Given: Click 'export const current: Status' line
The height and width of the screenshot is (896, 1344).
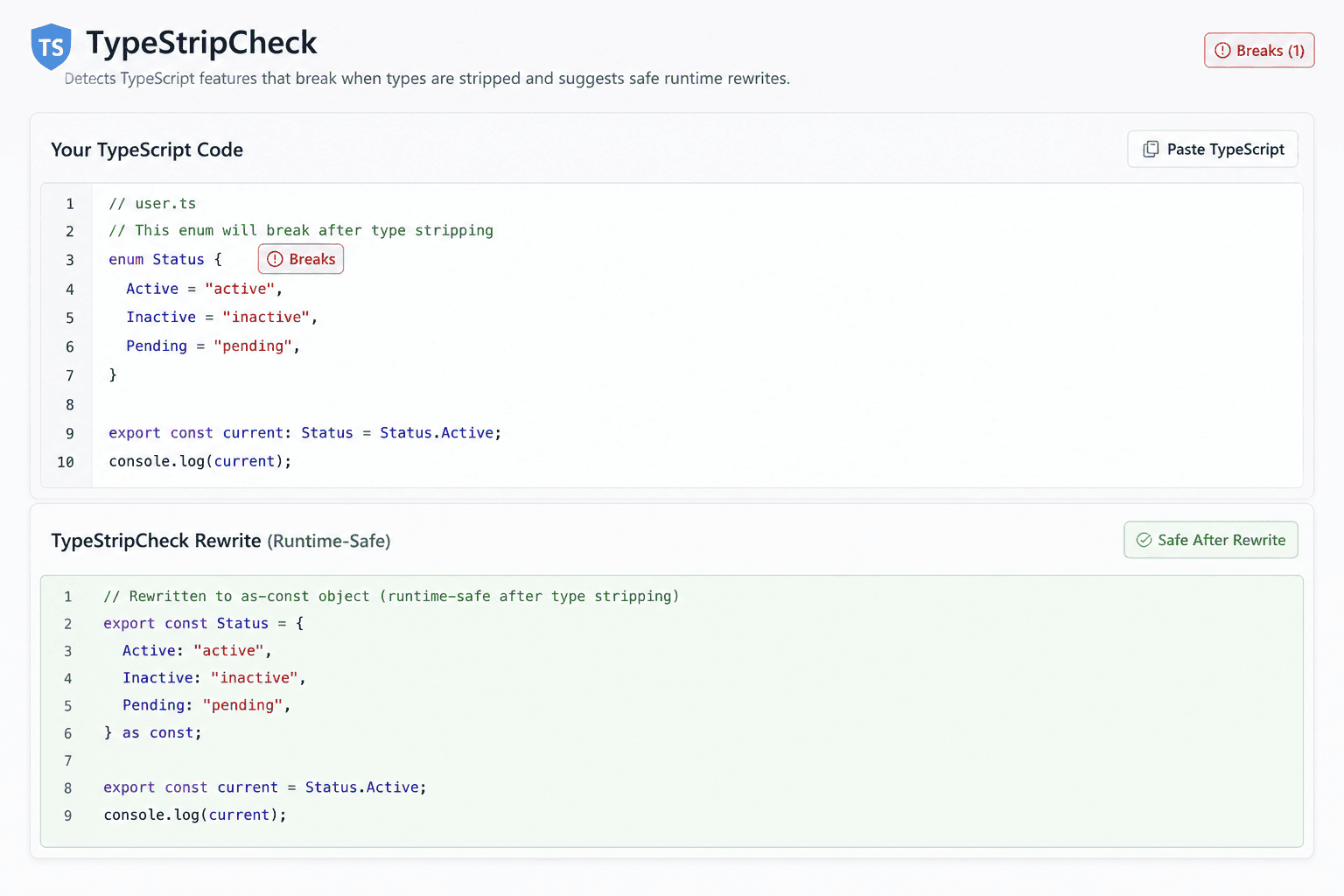Looking at the screenshot, I should (304, 433).
